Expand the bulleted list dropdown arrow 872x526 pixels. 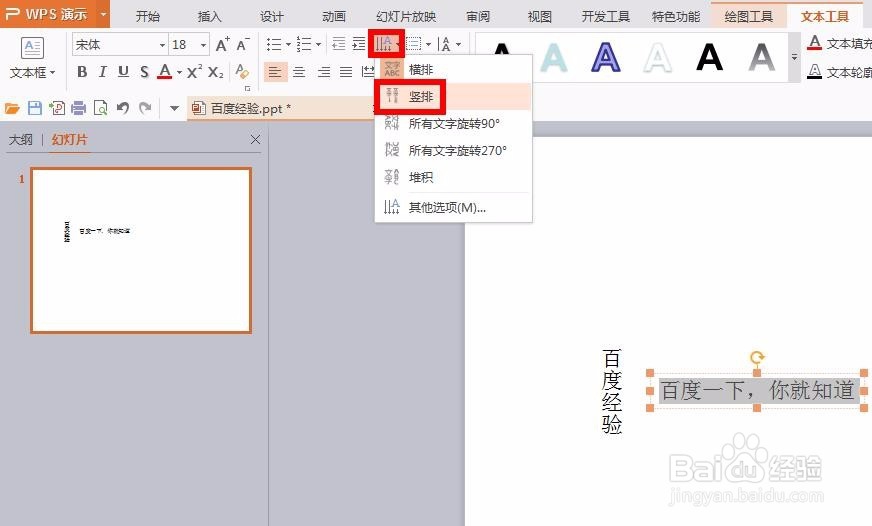pos(288,44)
